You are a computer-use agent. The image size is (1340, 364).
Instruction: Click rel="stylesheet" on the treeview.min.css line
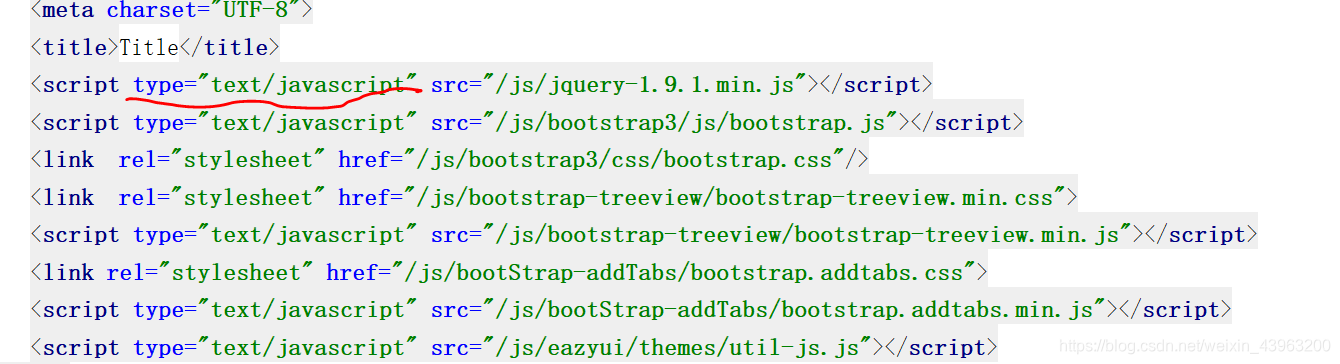[222, 198]
